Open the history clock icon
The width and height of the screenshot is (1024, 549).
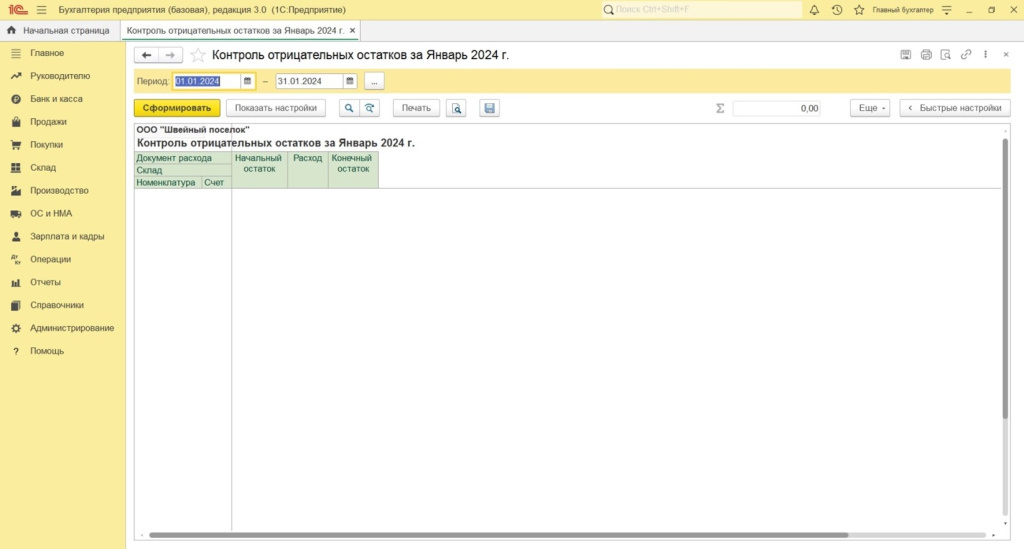(x=837, y=10)
